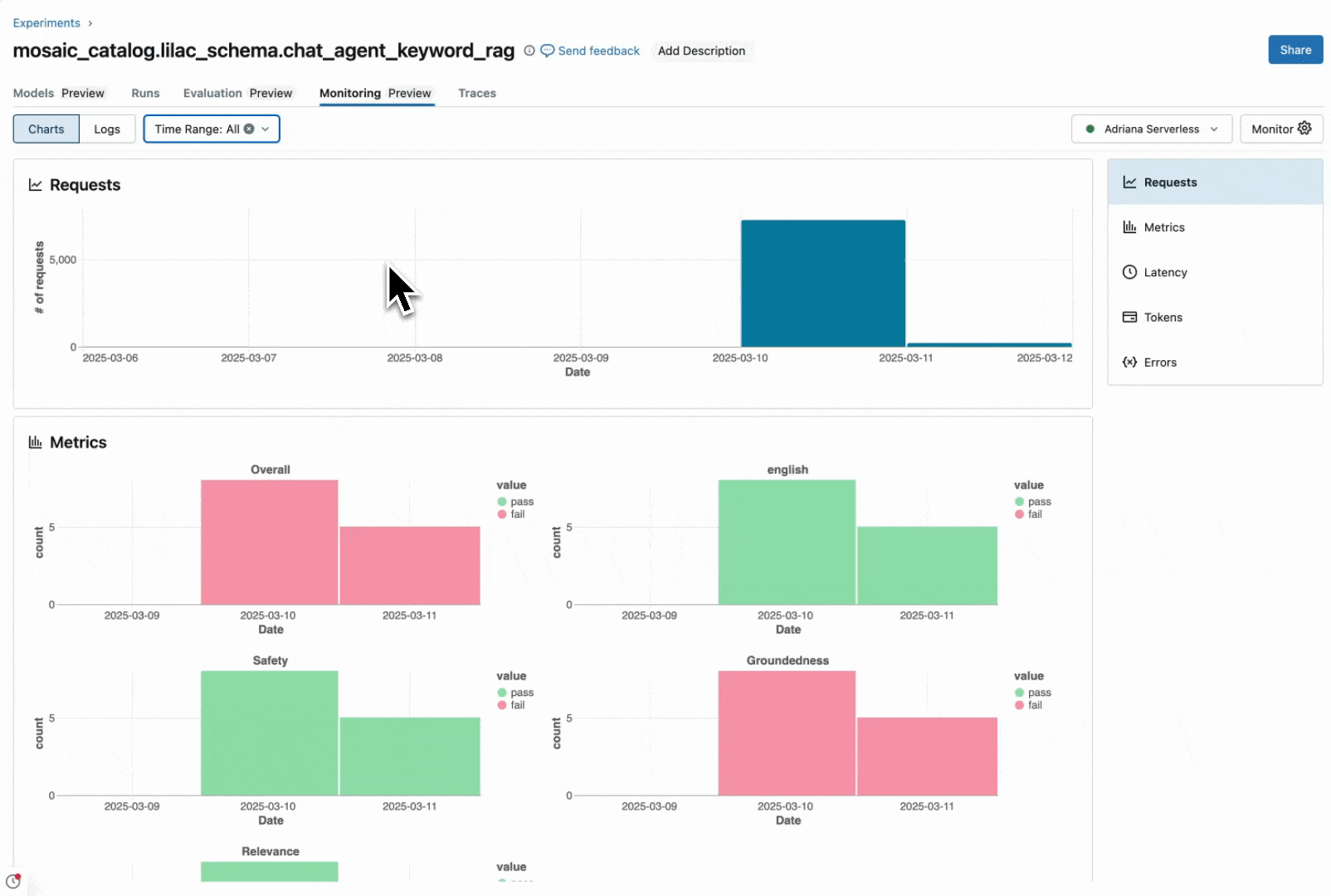Click the Send feedback link

click(x=599, y=51)
